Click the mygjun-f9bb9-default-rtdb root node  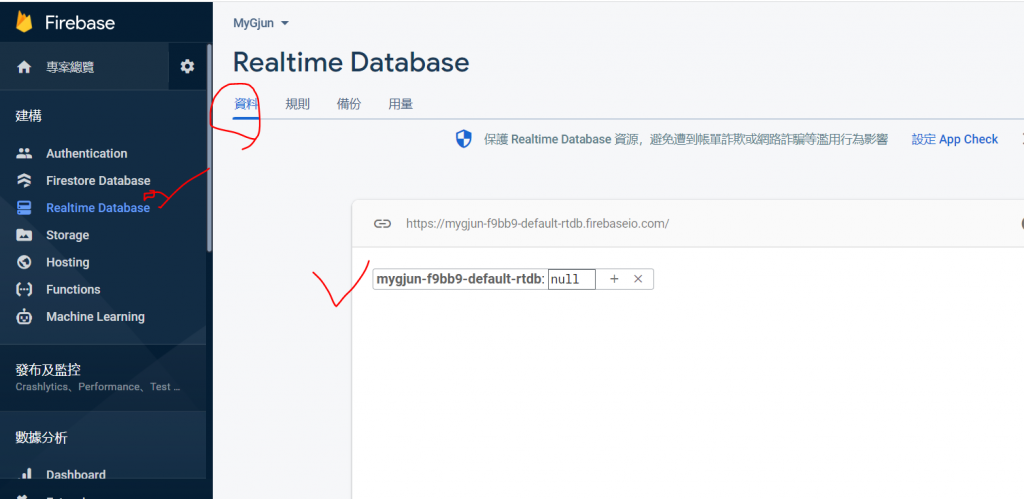coord(459,279)
